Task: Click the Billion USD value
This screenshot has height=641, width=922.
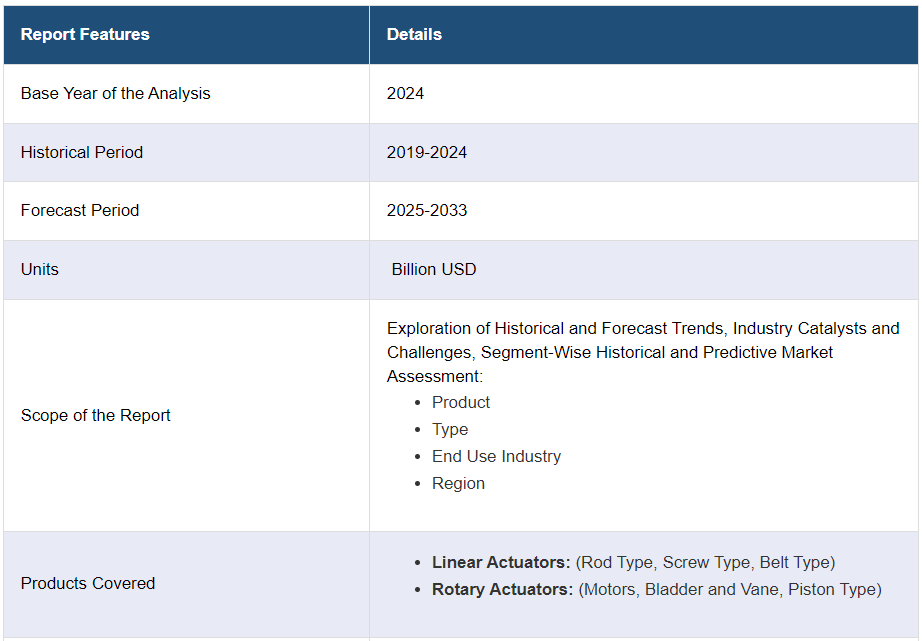Action: (x=434, y=269)
